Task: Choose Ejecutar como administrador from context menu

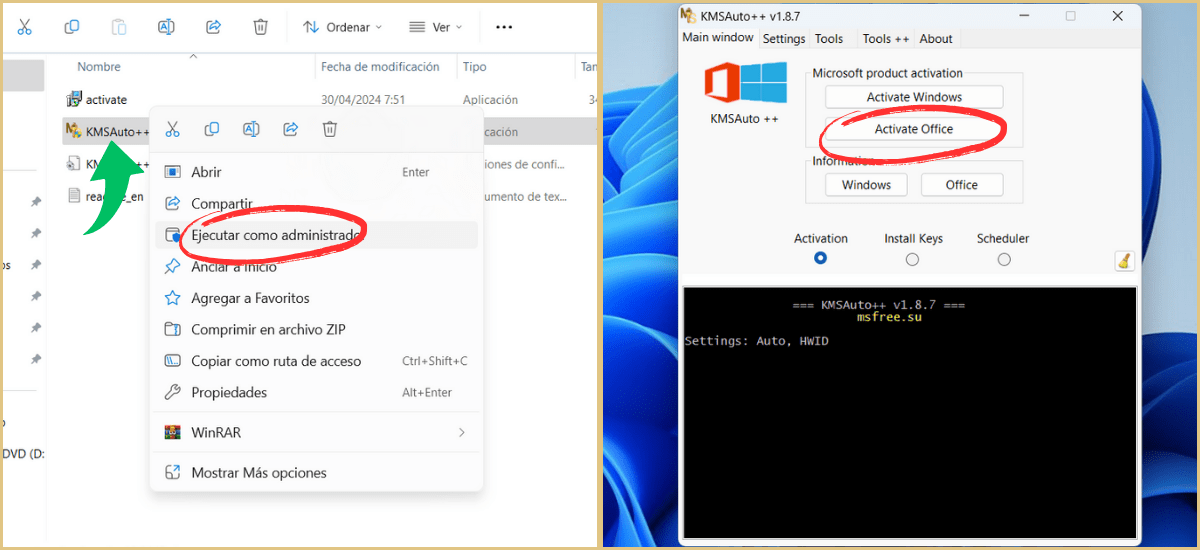Action: 275,235
